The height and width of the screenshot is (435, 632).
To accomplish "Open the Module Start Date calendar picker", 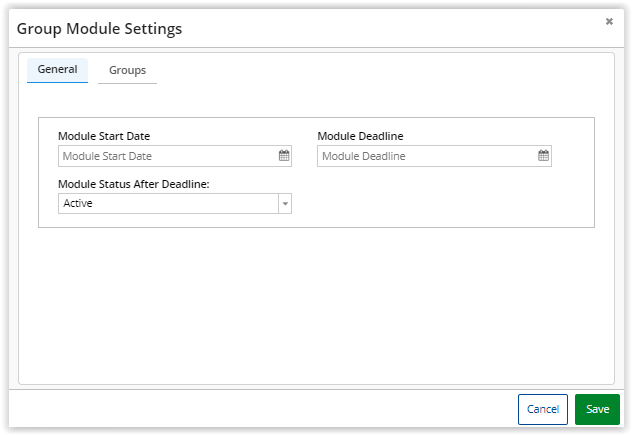I will pyautogui.click(x=284, y=156).
